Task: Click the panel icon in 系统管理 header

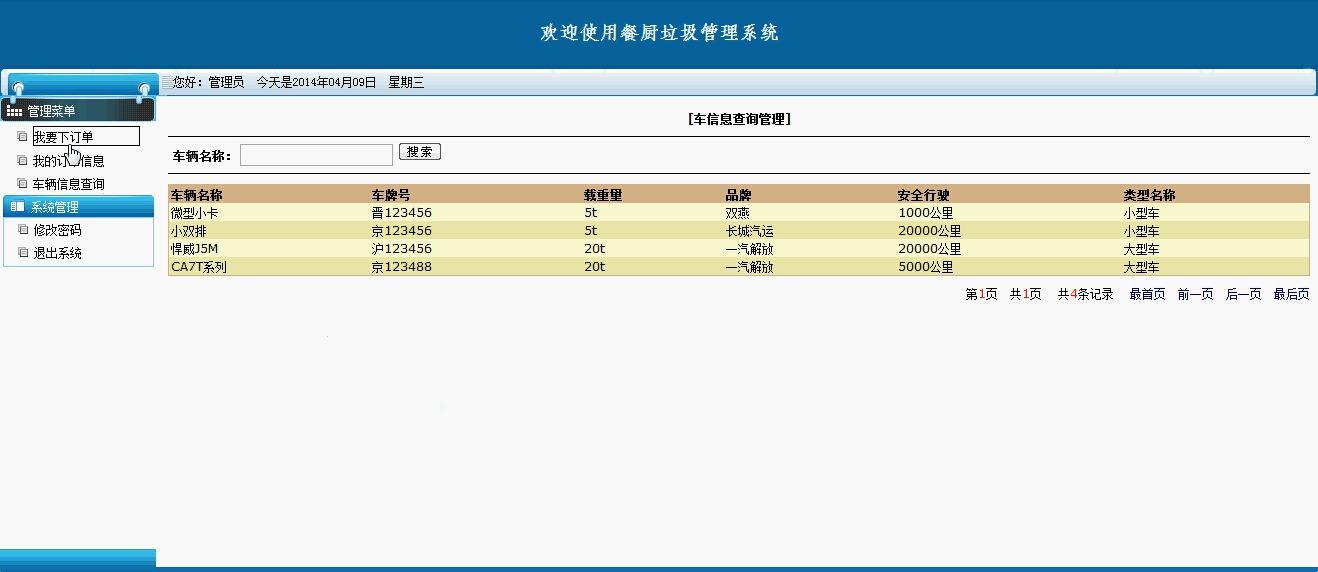Action: (x=16, y=207)
